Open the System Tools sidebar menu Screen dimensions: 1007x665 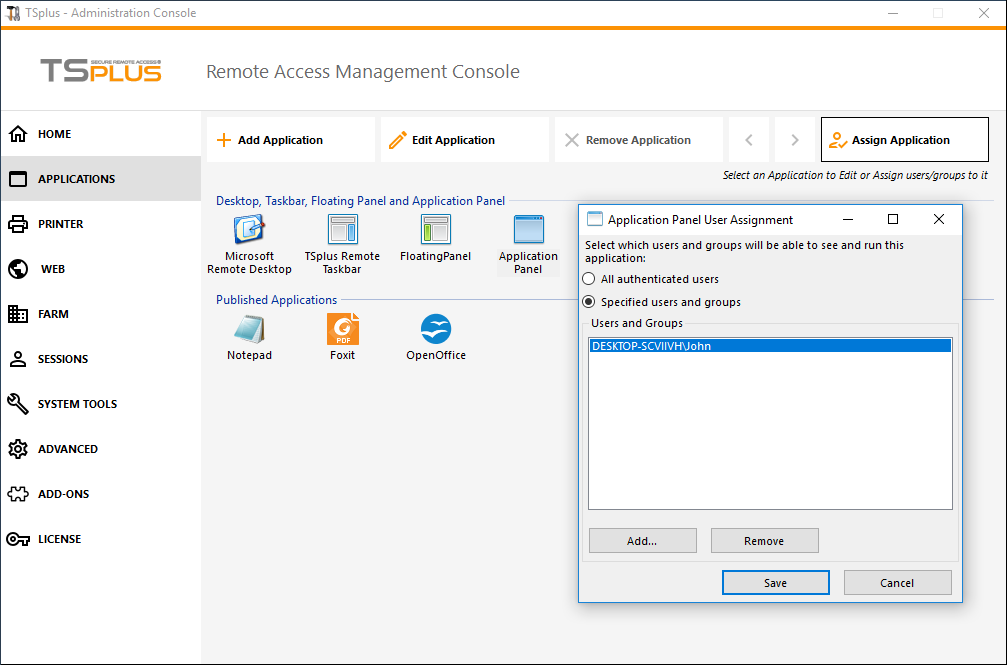[77, 404]
